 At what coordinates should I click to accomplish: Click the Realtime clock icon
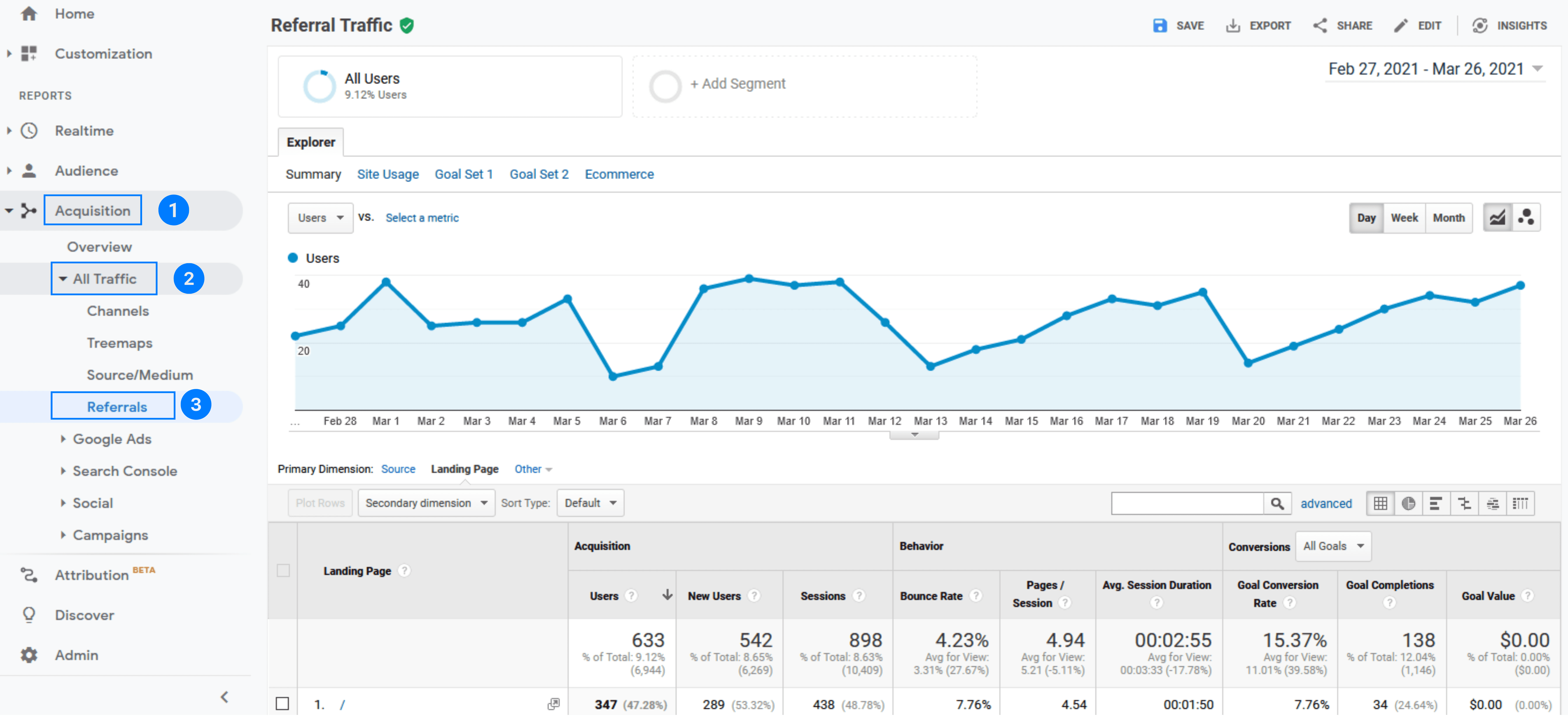[x=29, y=131]
